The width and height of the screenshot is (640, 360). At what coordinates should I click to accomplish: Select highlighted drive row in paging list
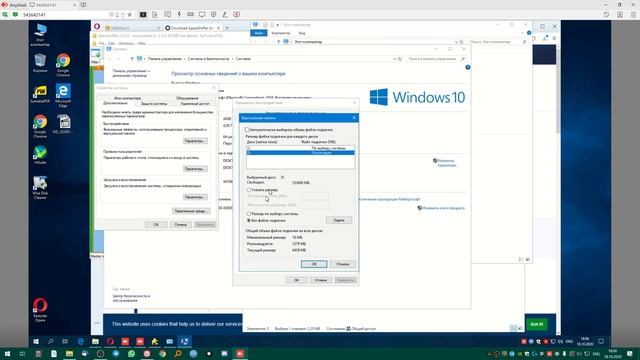(x=300, y=153)
